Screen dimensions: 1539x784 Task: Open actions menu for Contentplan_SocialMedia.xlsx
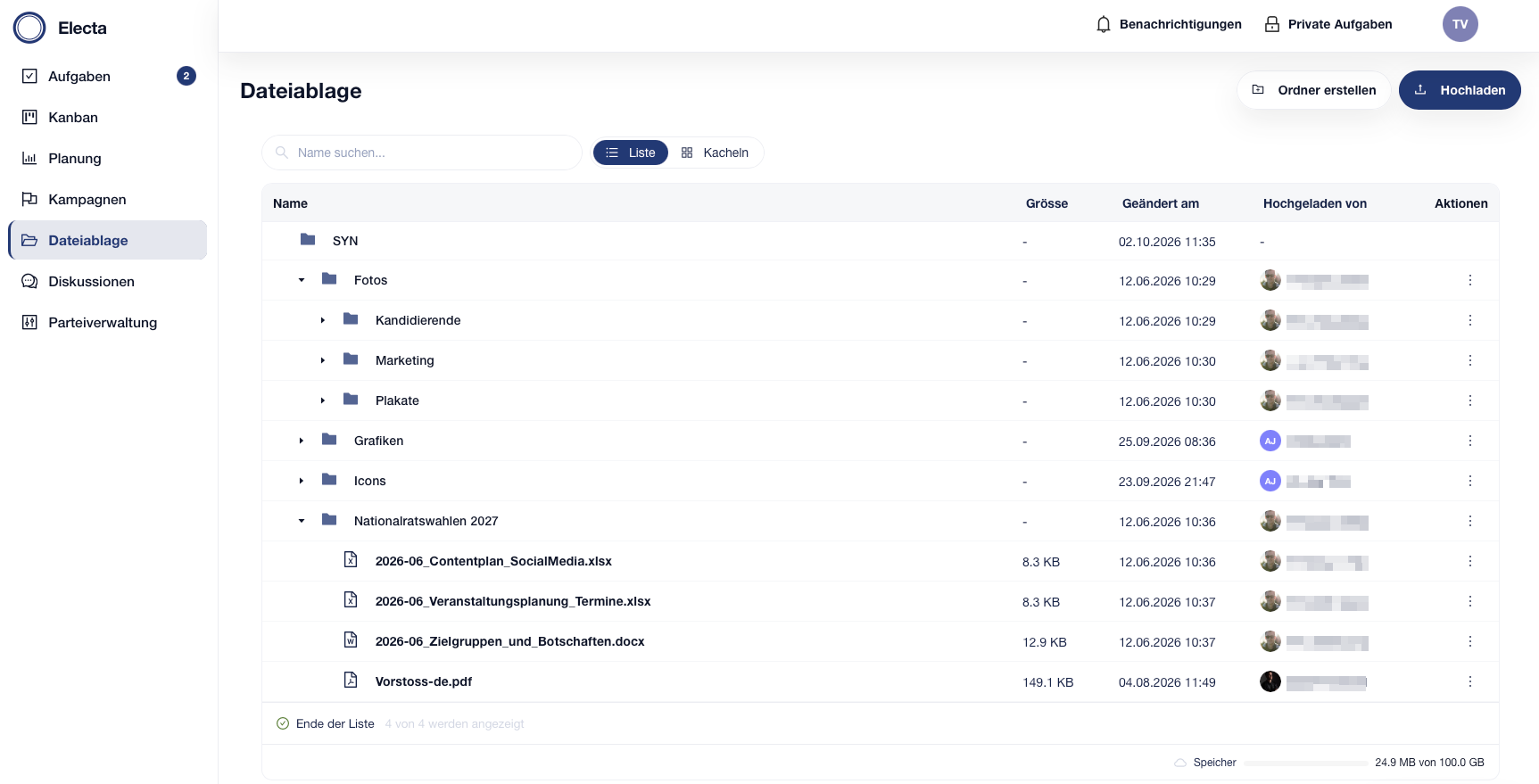point(1470,561)
